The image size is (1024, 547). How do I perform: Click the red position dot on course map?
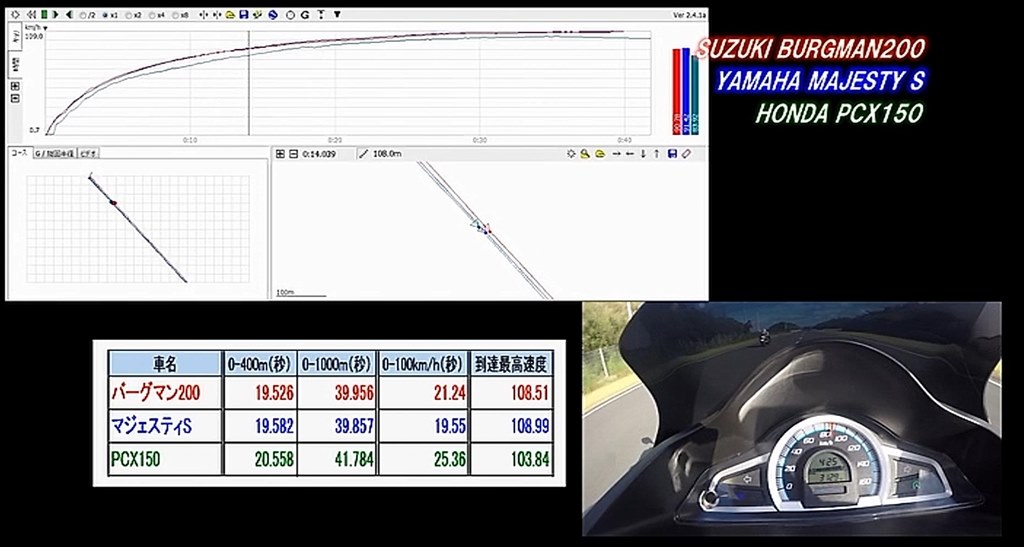113,203
